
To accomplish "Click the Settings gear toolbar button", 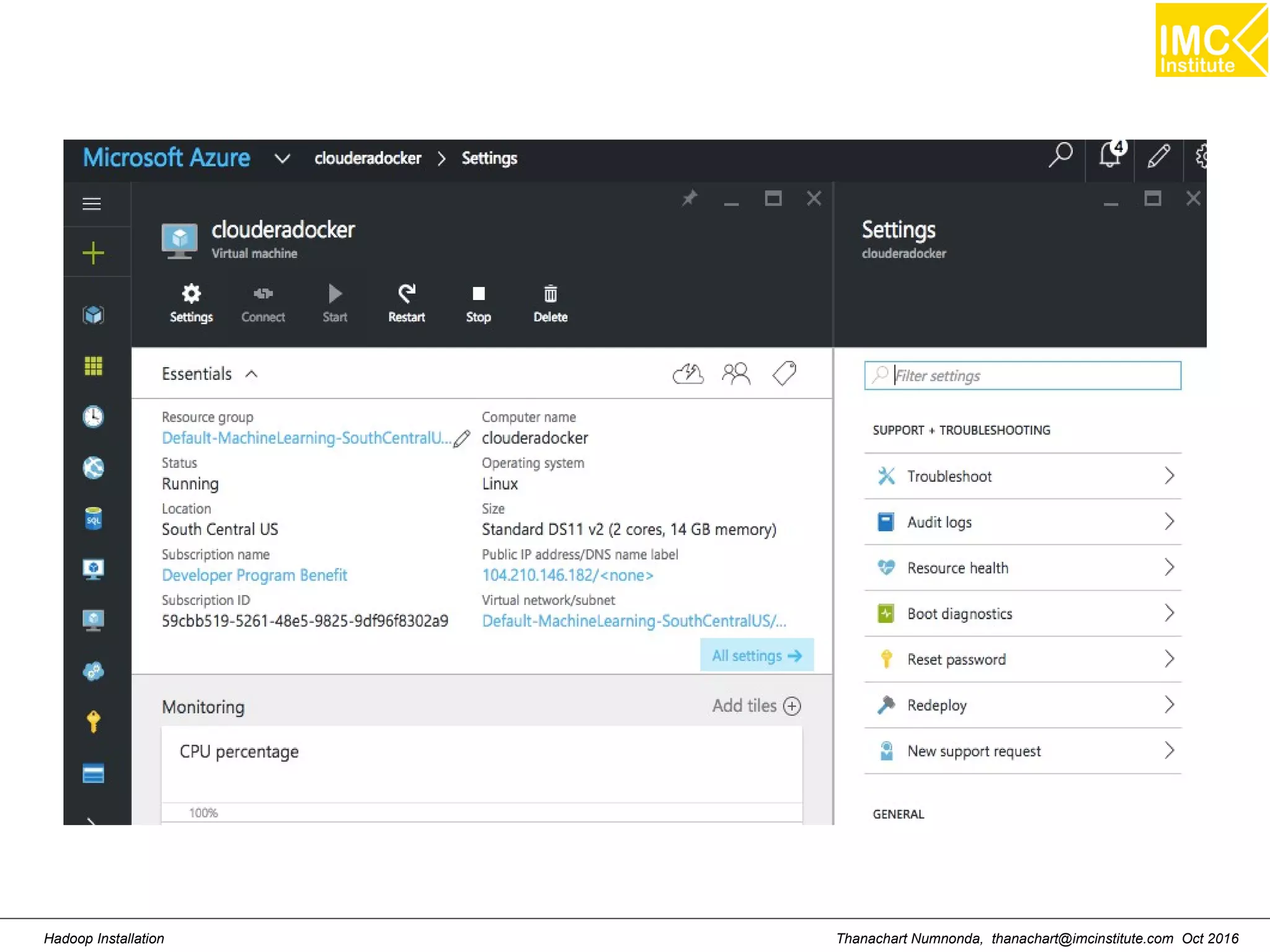I will pyautogui.click(x=191, y=303).
